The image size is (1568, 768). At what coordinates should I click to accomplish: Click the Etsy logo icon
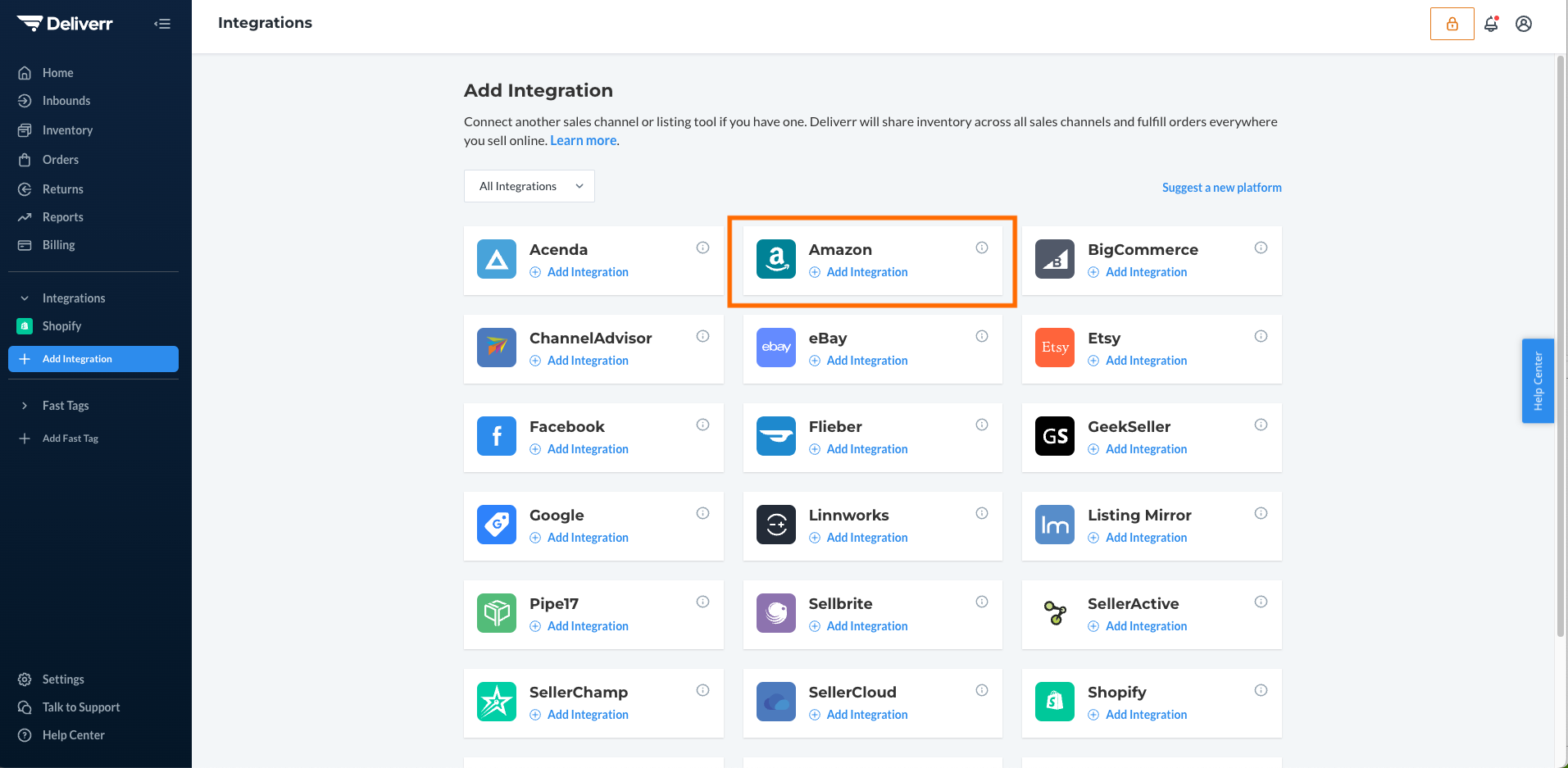click(x=1055, y=348)
